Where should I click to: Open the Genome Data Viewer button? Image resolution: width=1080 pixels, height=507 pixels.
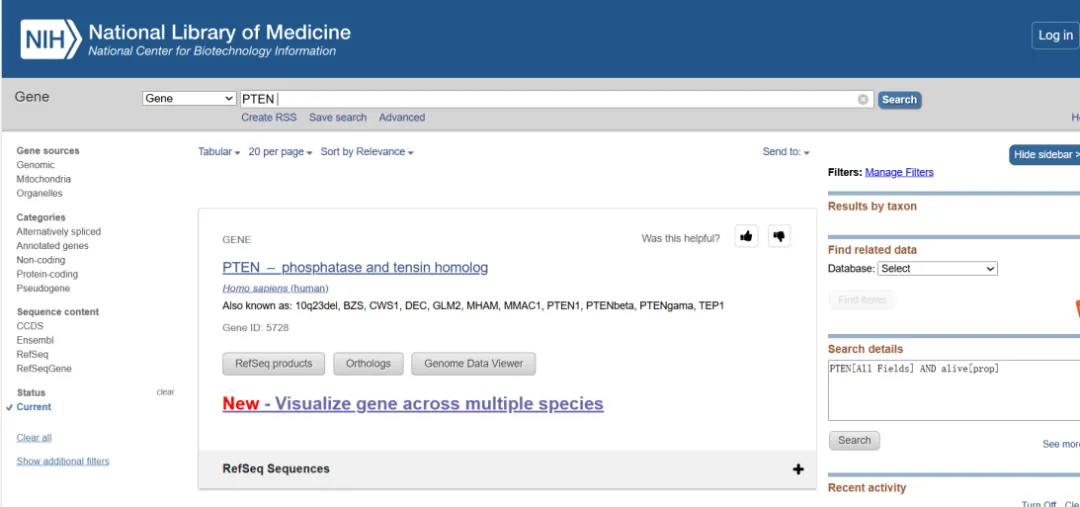click(x=473, y=364)
